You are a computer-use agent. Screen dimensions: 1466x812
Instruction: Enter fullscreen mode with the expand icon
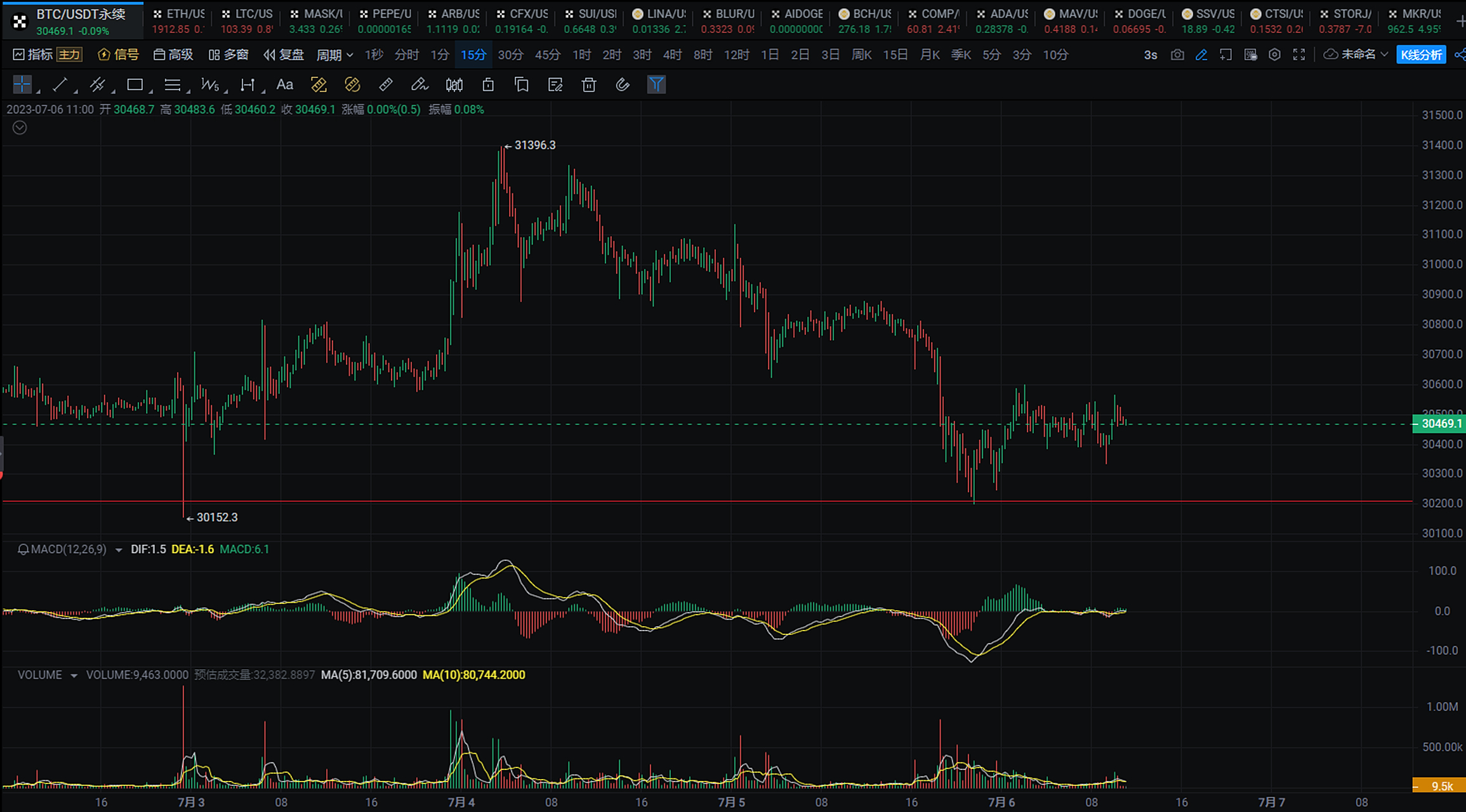[1298, 55]
